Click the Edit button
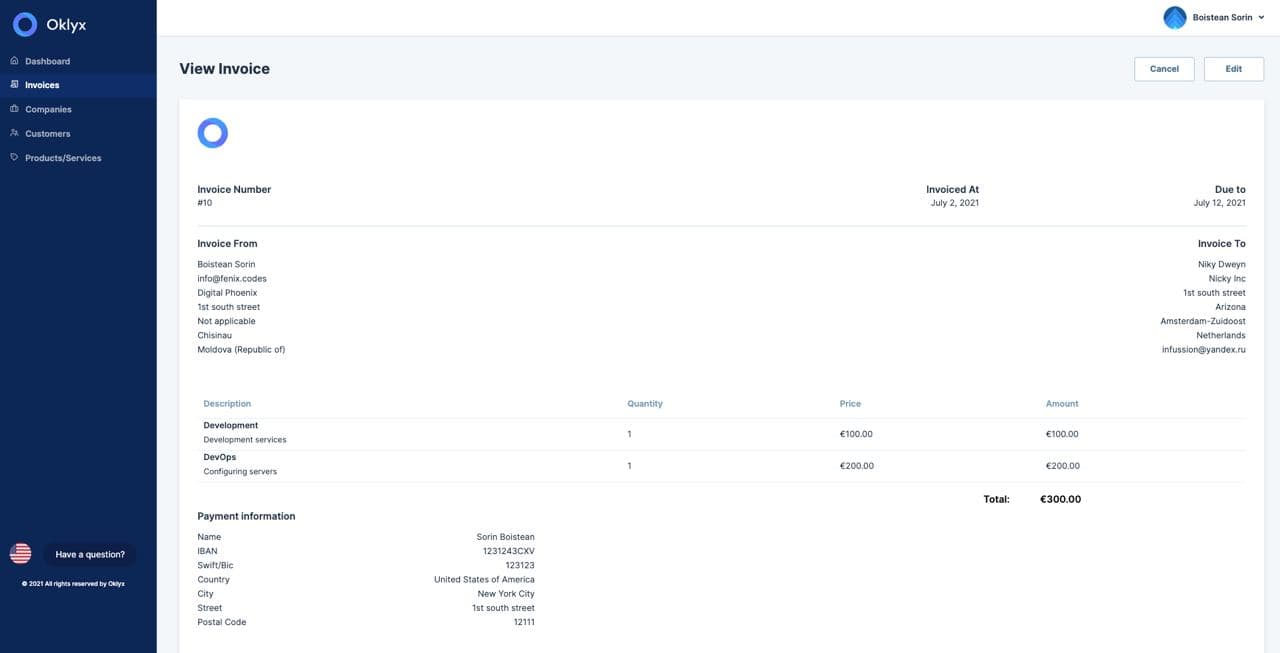The height and width of the screenshot is (653, 1280). coord(1234,69)
